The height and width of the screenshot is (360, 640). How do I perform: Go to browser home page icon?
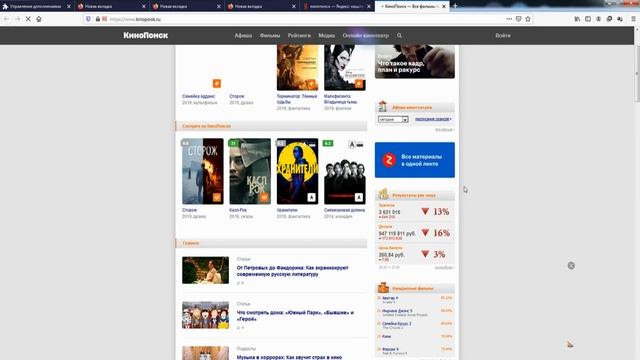[39, 19]
